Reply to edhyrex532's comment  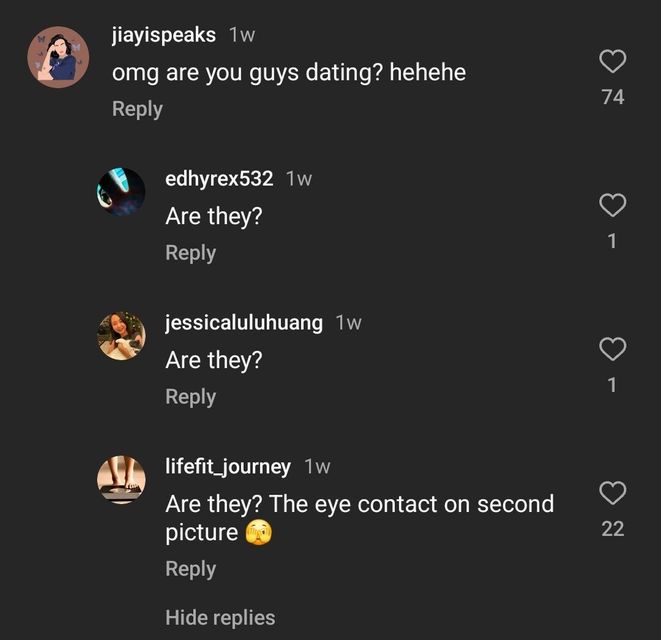pyautogui.click(x=190, y=253)
